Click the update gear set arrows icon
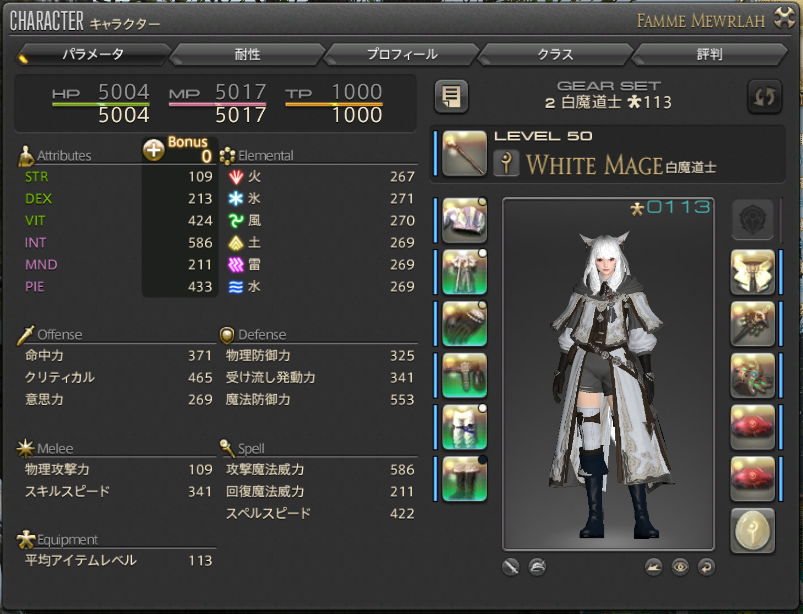The height and width of the screenshot is (614, 803). click(764, 96)
